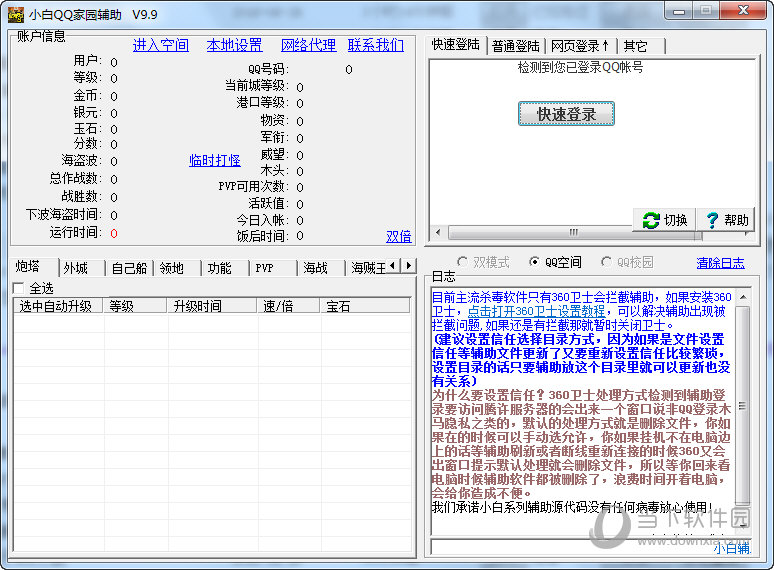Open the 海战 tab
This screenshot has width=774, height=570.
click(x=321, y=268)
